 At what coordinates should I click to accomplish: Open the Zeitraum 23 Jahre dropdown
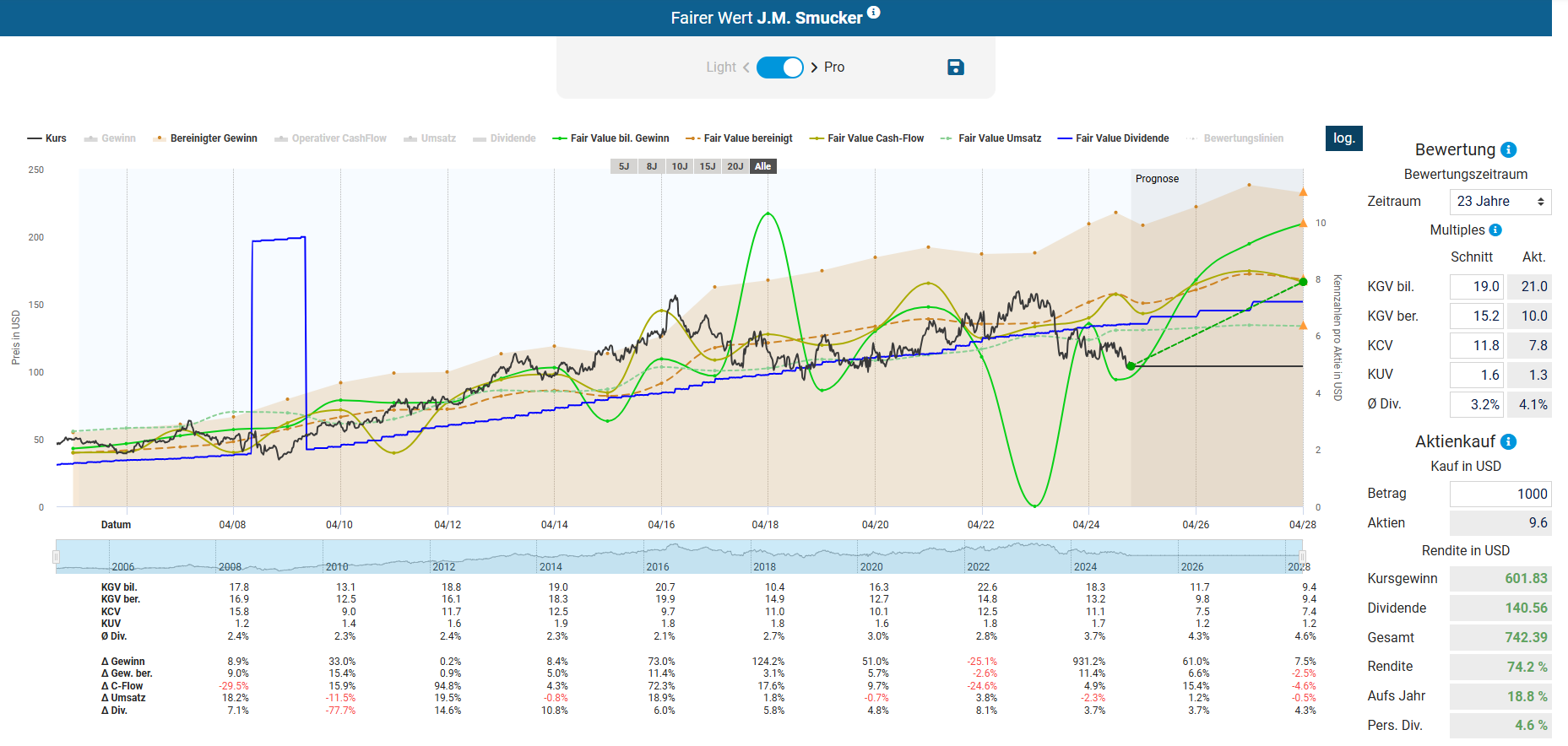tap(1500, 202)
